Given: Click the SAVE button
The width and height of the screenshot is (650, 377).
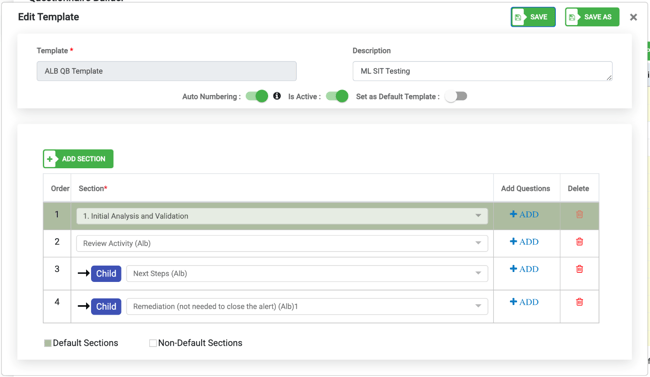Looking at the screenshot, I should coord(533,17).
